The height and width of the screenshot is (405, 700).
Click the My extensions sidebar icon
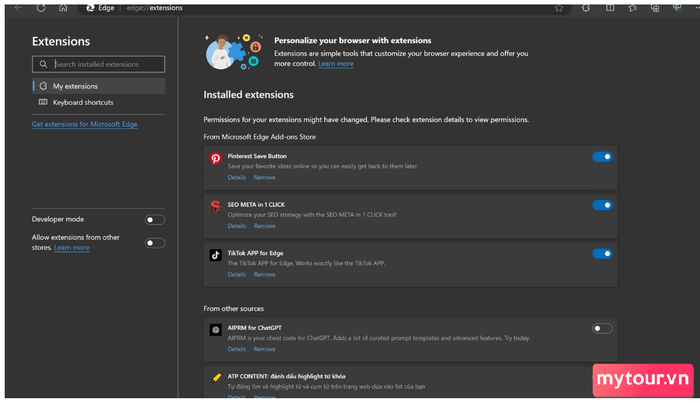(43, 86)
